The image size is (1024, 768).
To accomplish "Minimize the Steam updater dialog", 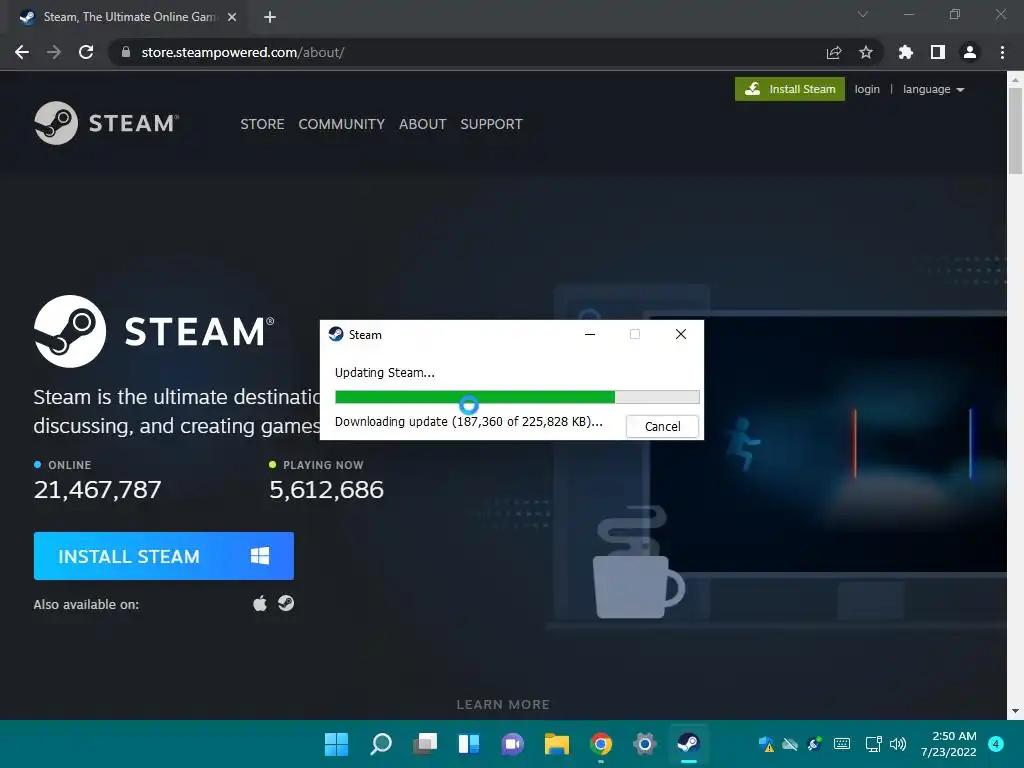I will (590, 334).
